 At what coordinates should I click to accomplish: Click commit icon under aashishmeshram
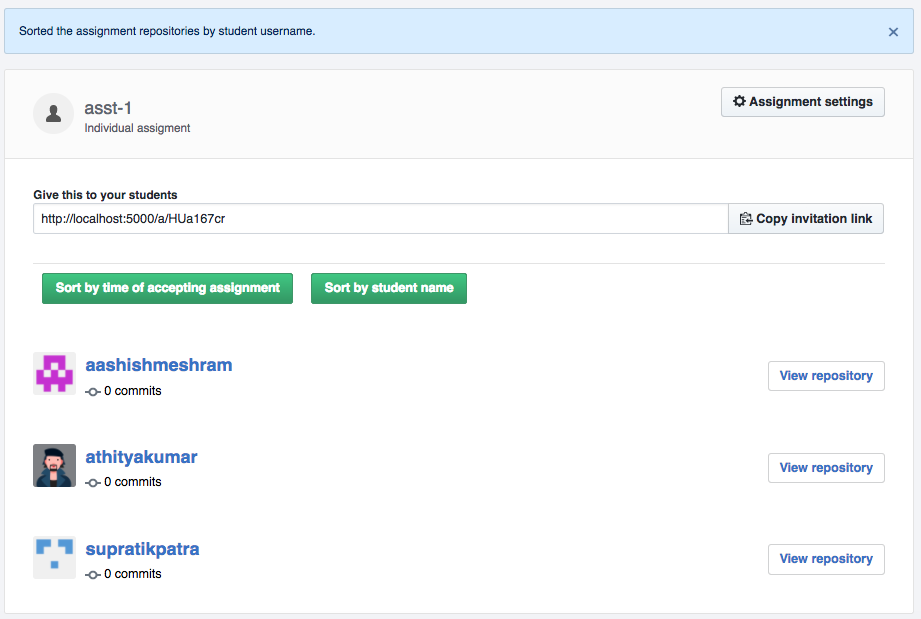92,391
